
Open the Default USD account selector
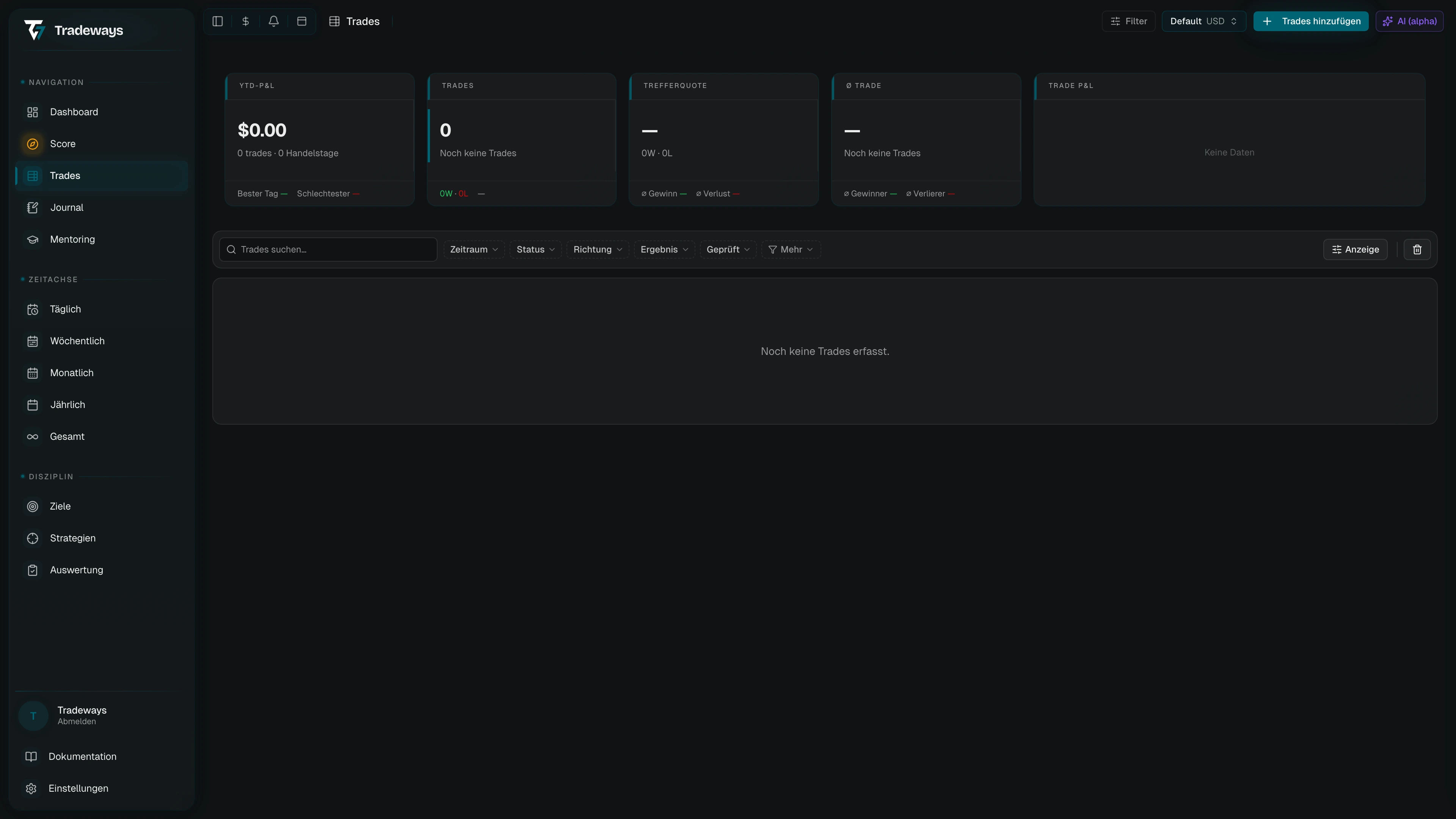tap(1204, 22)
